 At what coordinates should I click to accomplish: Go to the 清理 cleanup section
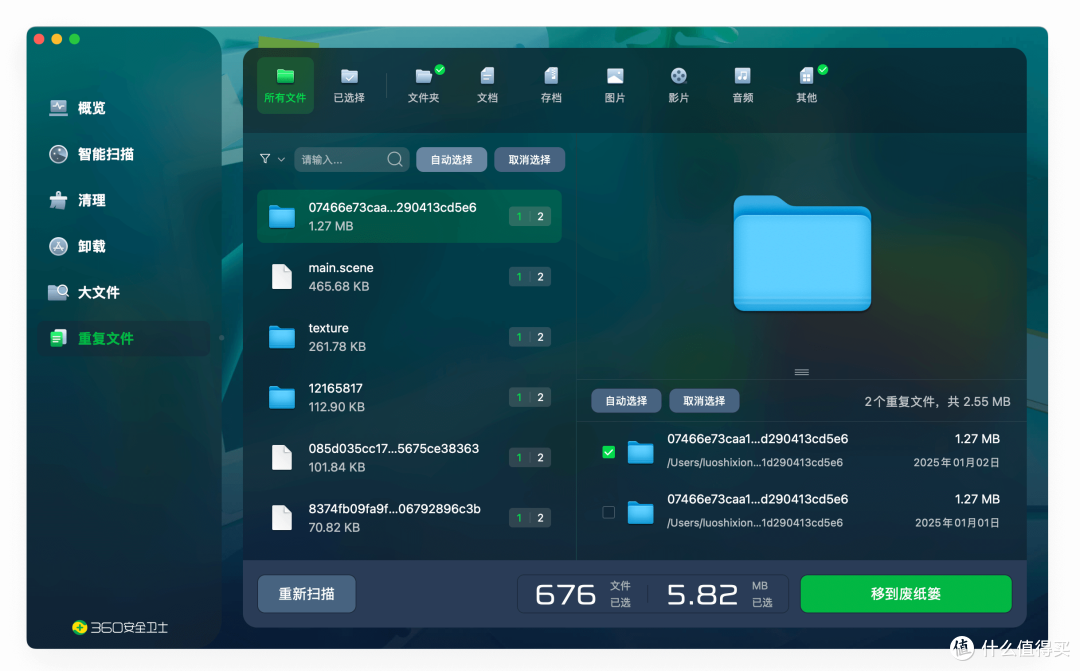click(x=77, y=200)
